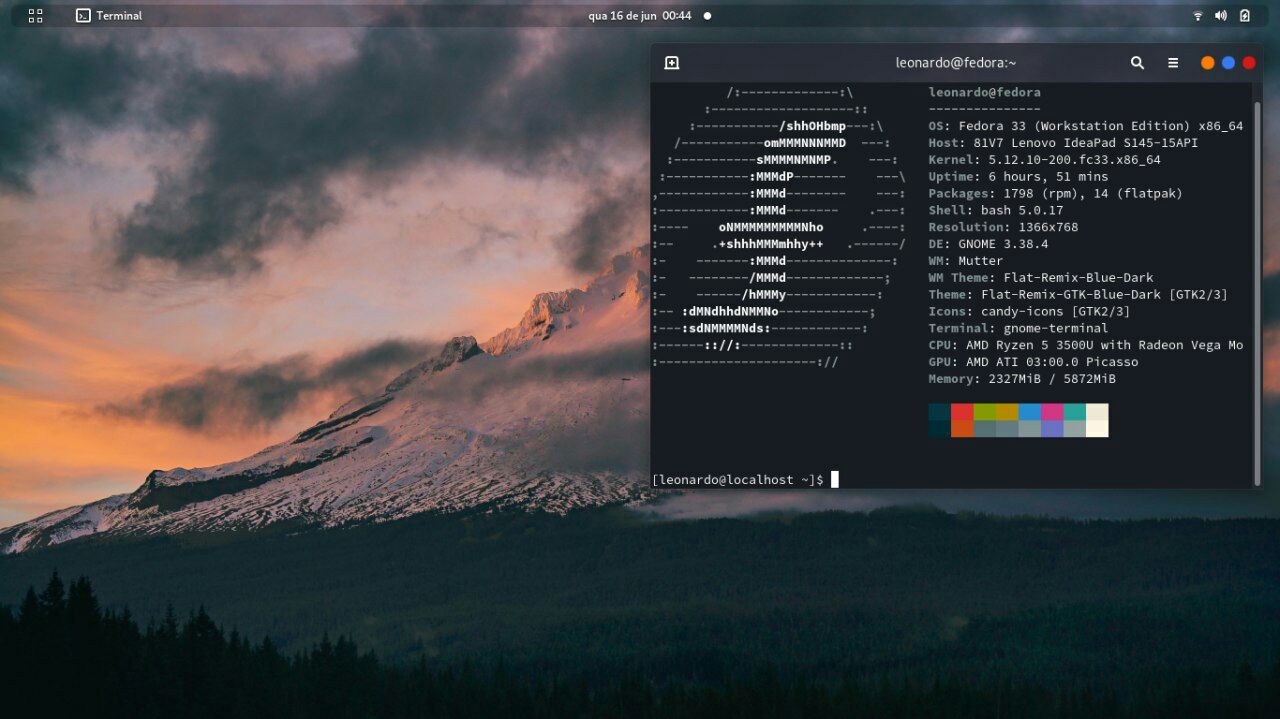Viewport: 1280px width, 719px height.
Task: Open the Terminal app menu in top bar
Action: point(109,15)
